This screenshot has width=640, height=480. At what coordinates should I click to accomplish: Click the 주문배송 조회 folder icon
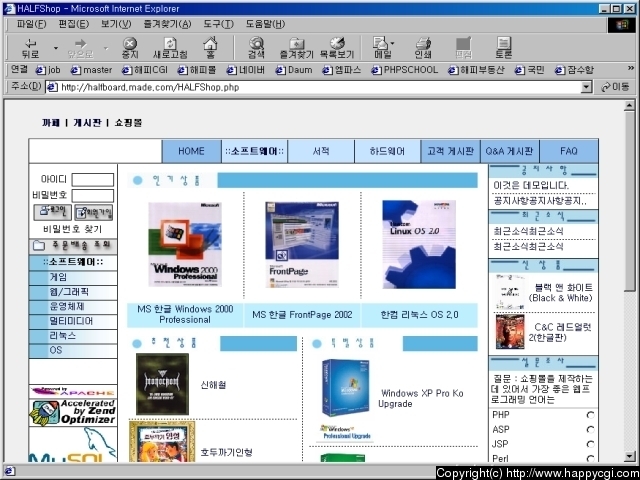39,245
